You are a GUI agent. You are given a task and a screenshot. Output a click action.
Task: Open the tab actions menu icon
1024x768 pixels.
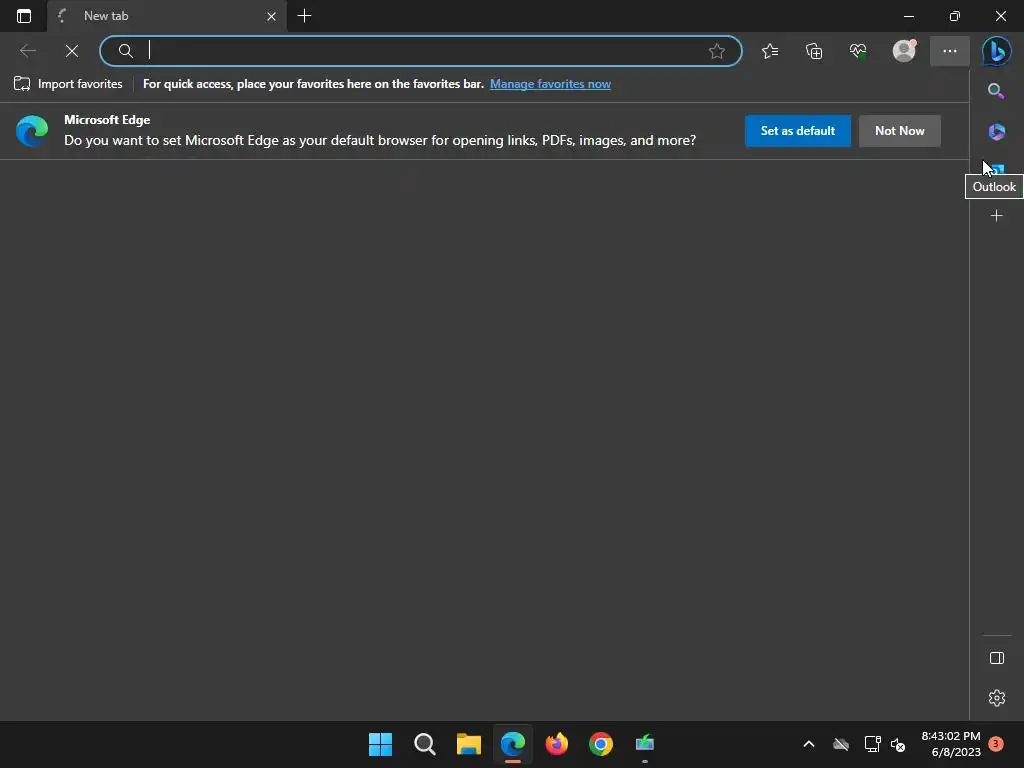click(x=24, y=16)
